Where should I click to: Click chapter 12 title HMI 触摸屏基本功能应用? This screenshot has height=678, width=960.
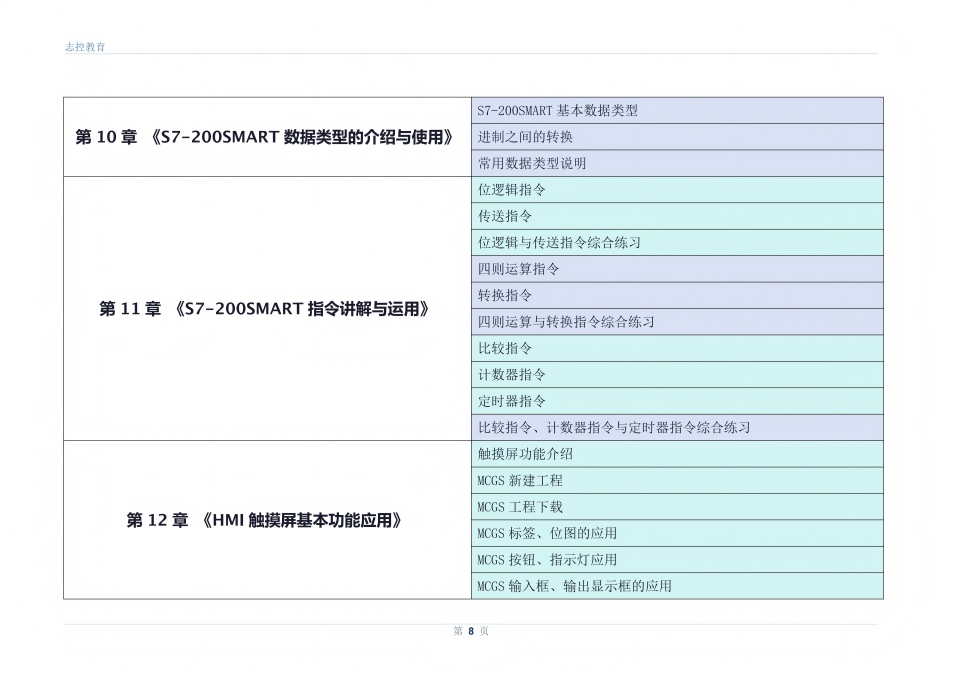268,520
